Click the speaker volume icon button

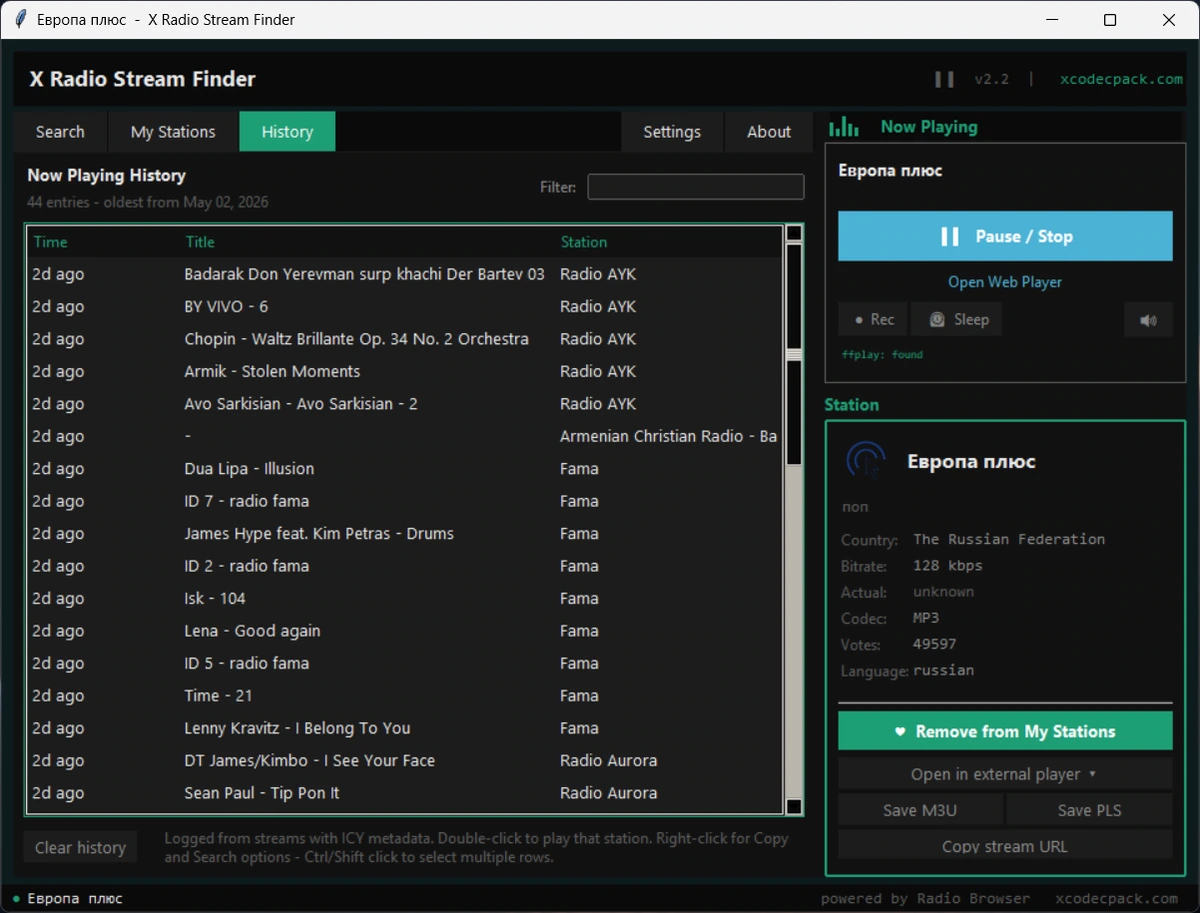tap(1148, 320)
